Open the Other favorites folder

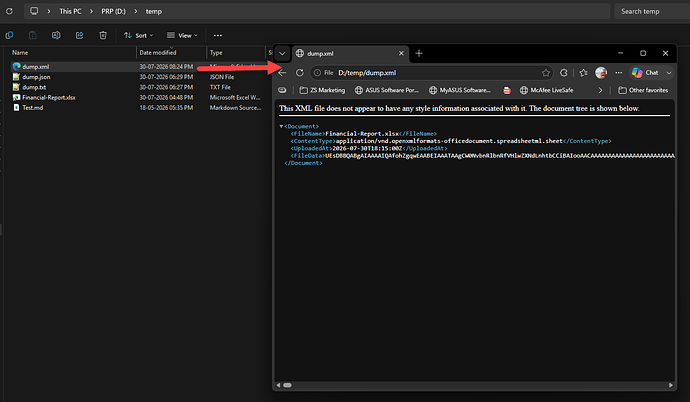click(643, 90)
